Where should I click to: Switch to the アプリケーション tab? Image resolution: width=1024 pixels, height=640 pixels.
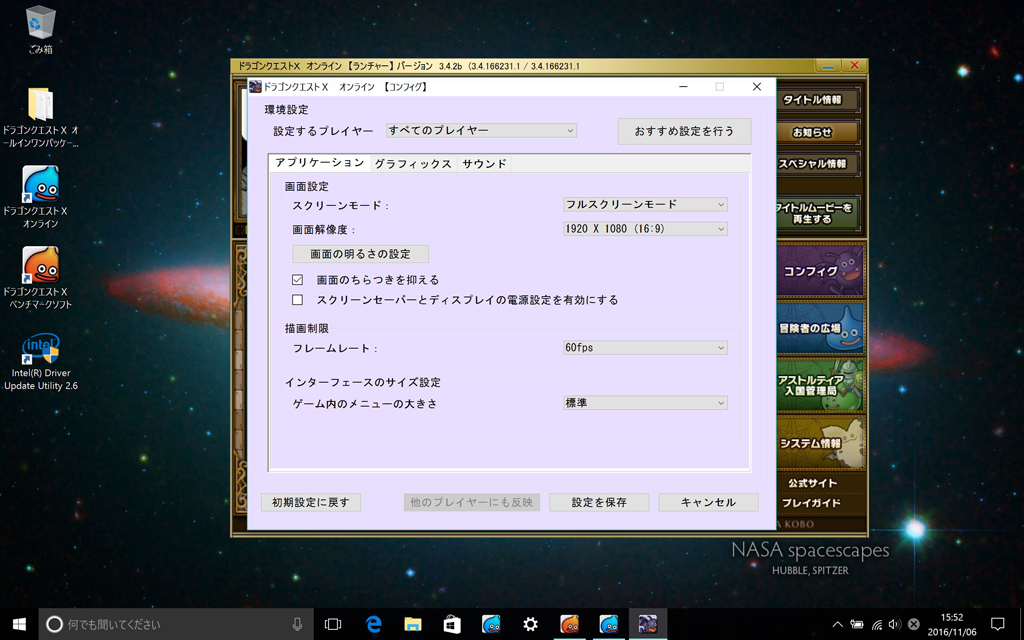pyautogui.click(x=319, y=163)
